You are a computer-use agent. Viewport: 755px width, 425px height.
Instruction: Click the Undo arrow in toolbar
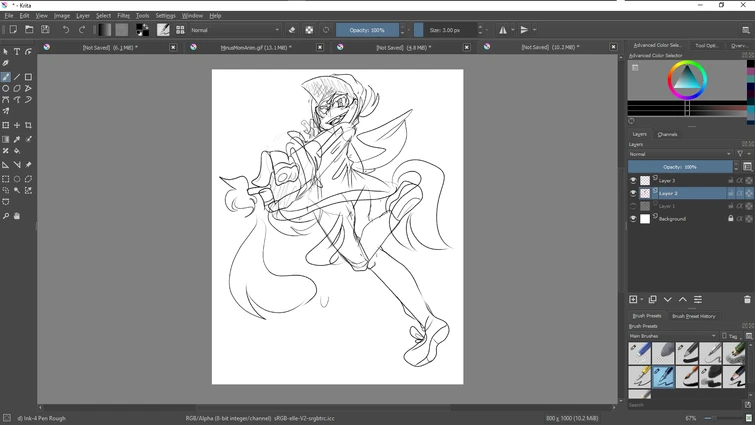[x=66, y=30]
